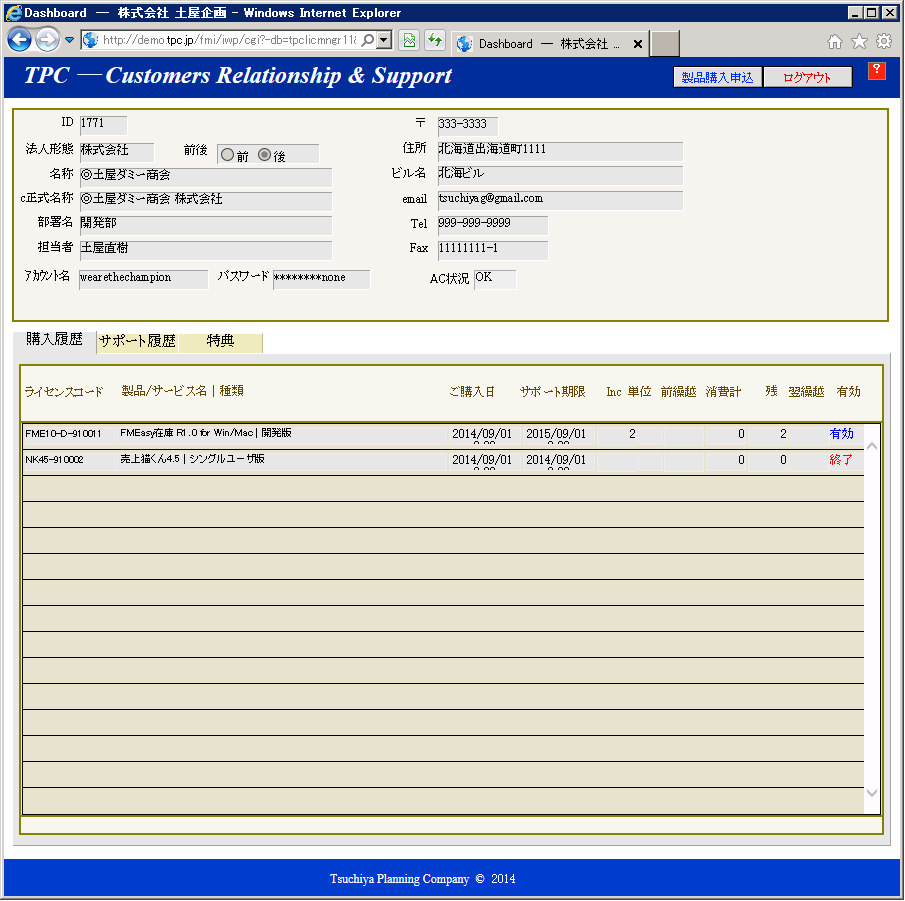Click the 部署名 field 開発部

tap(205, 225)
